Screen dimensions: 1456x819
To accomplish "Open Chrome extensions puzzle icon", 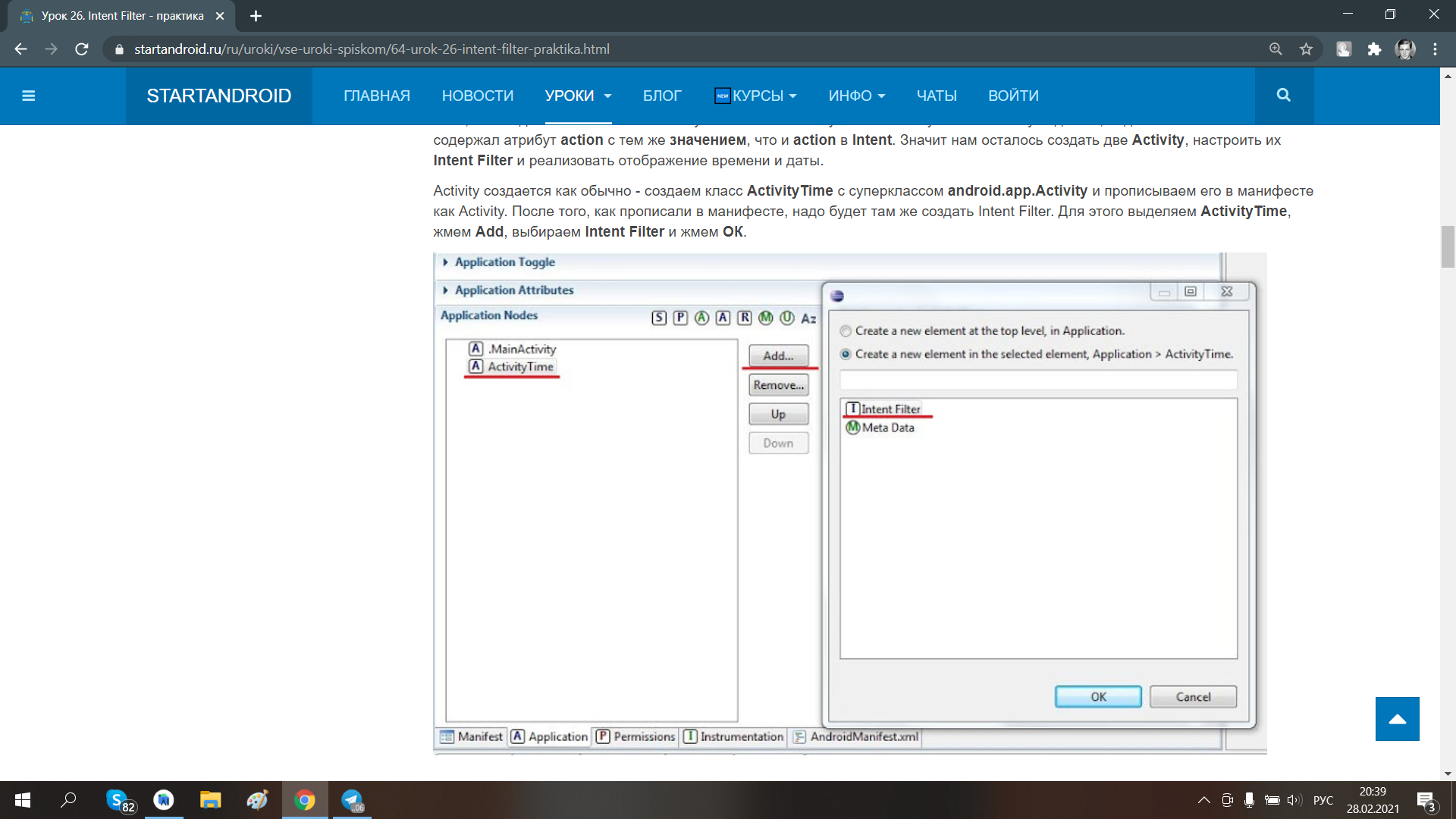I will (1374, 49).
